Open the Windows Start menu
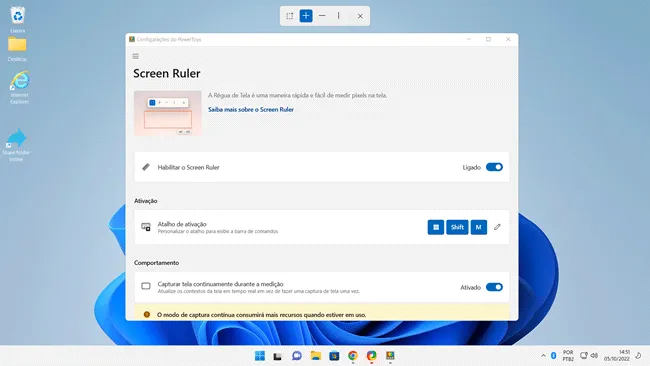Viewport: 650px width, 366px height. (260, 356)
